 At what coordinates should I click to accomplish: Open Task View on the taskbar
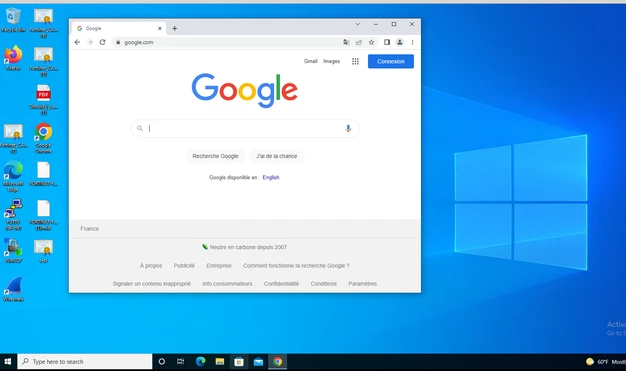180,362
